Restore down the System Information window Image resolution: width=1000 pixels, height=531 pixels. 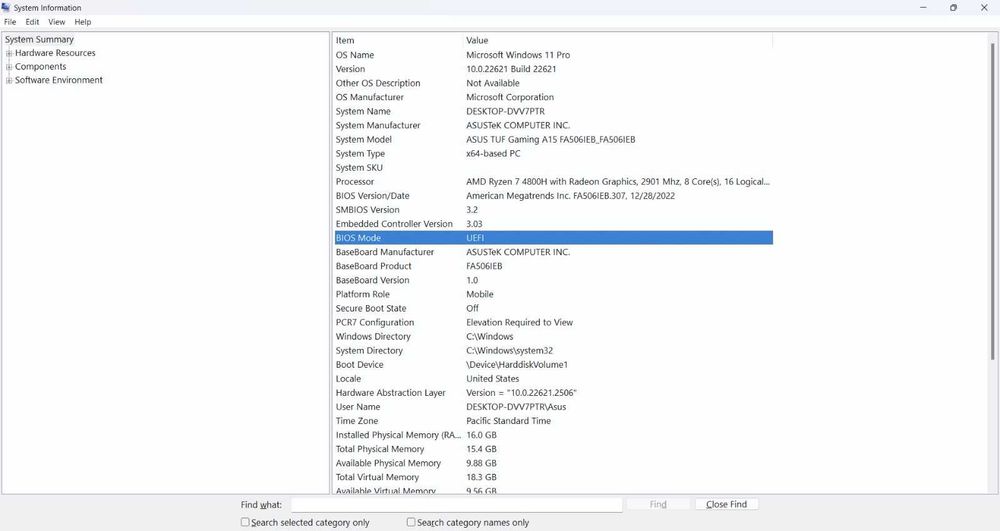coord(953,8)
